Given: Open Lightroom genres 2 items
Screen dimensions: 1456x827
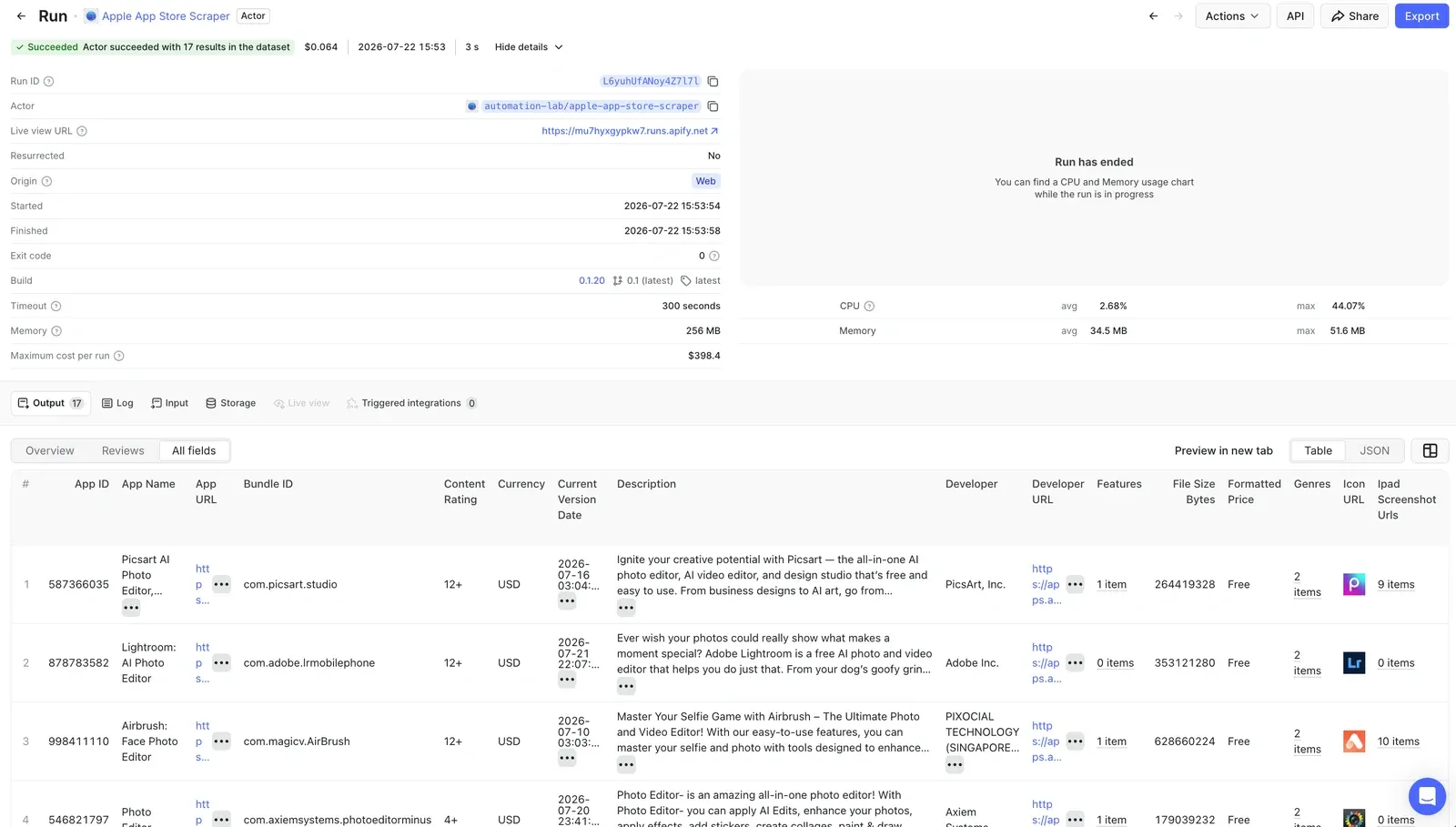Looking at the screenshot, I should coord(1307,662).
